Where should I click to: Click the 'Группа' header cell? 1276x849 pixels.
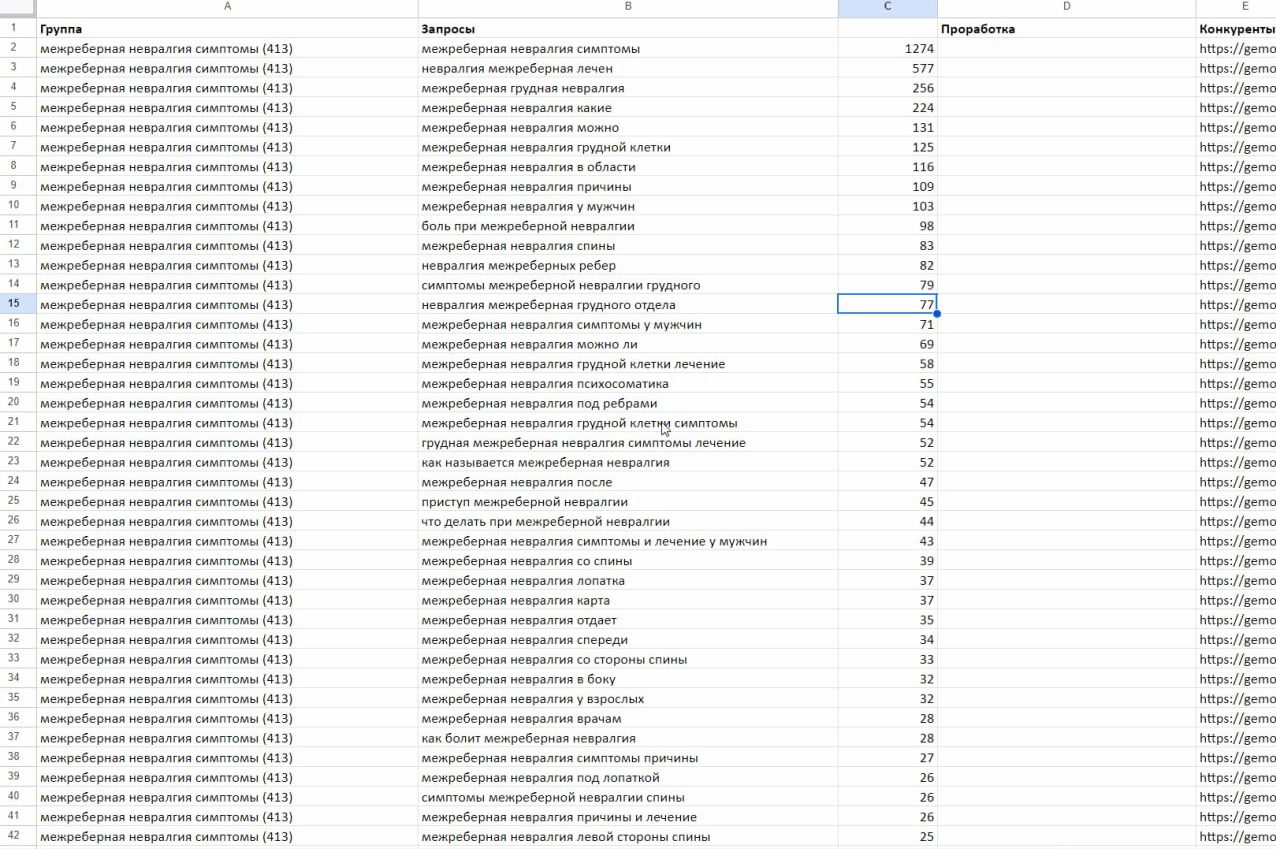(x=227, y=29)
